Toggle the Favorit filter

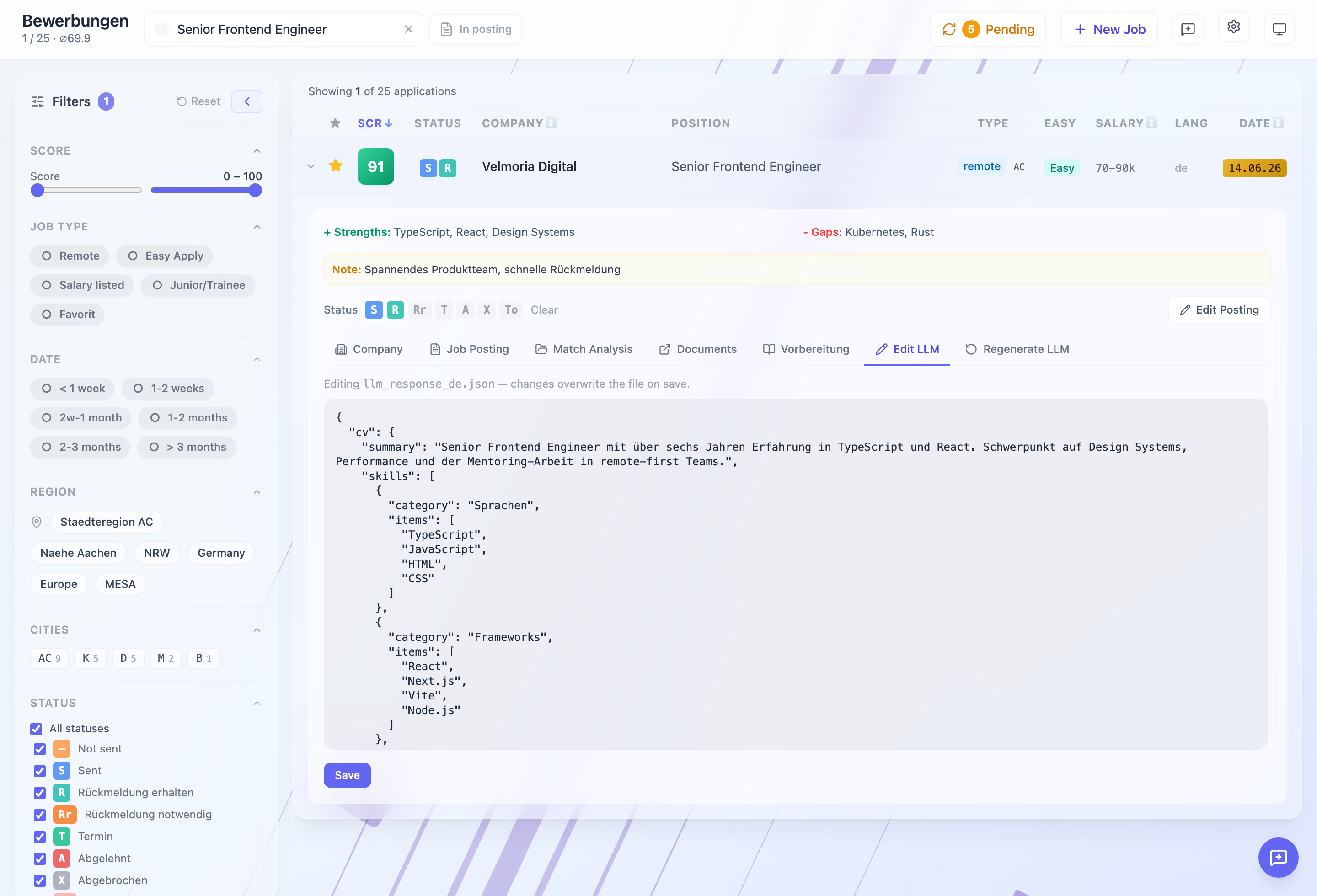(67, 315)
